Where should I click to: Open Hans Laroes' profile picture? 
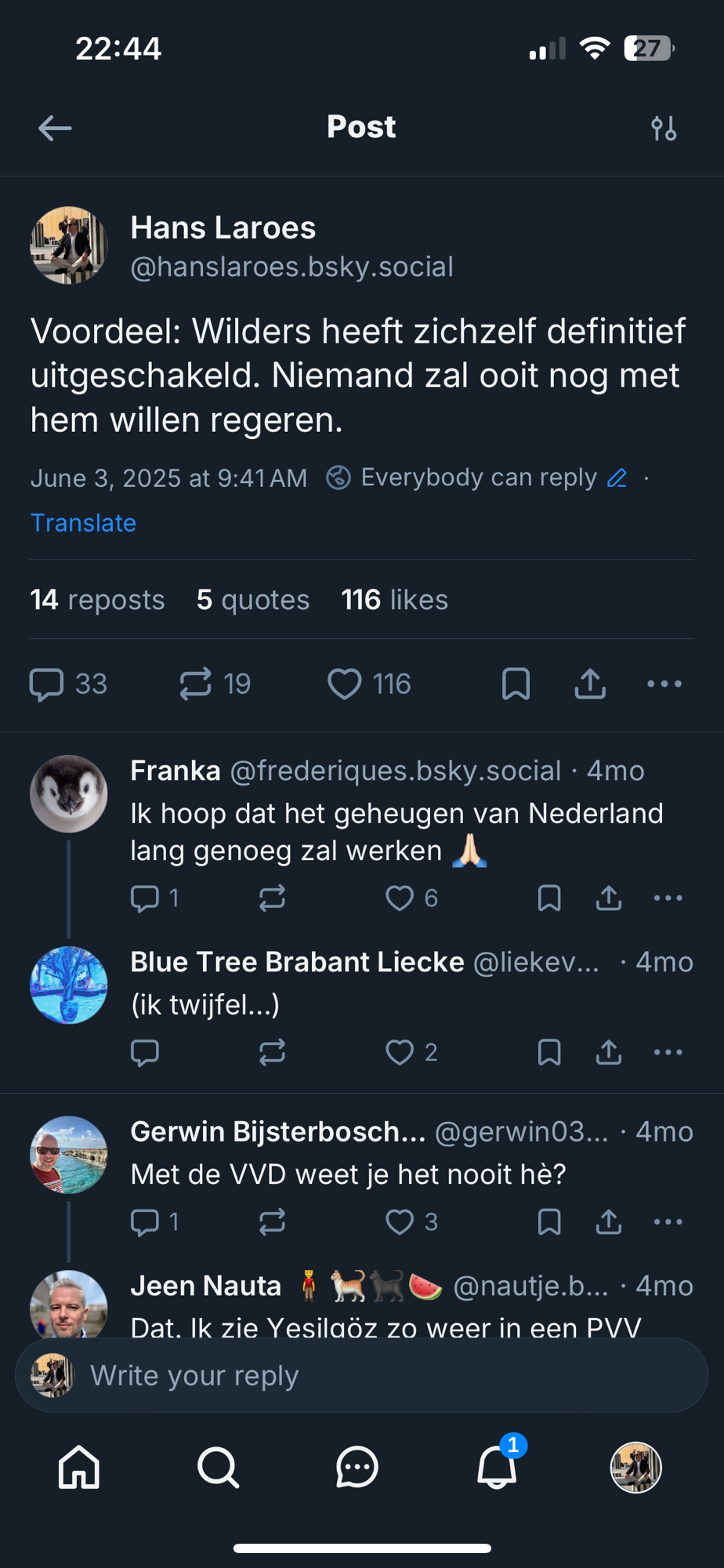[69, 245]
